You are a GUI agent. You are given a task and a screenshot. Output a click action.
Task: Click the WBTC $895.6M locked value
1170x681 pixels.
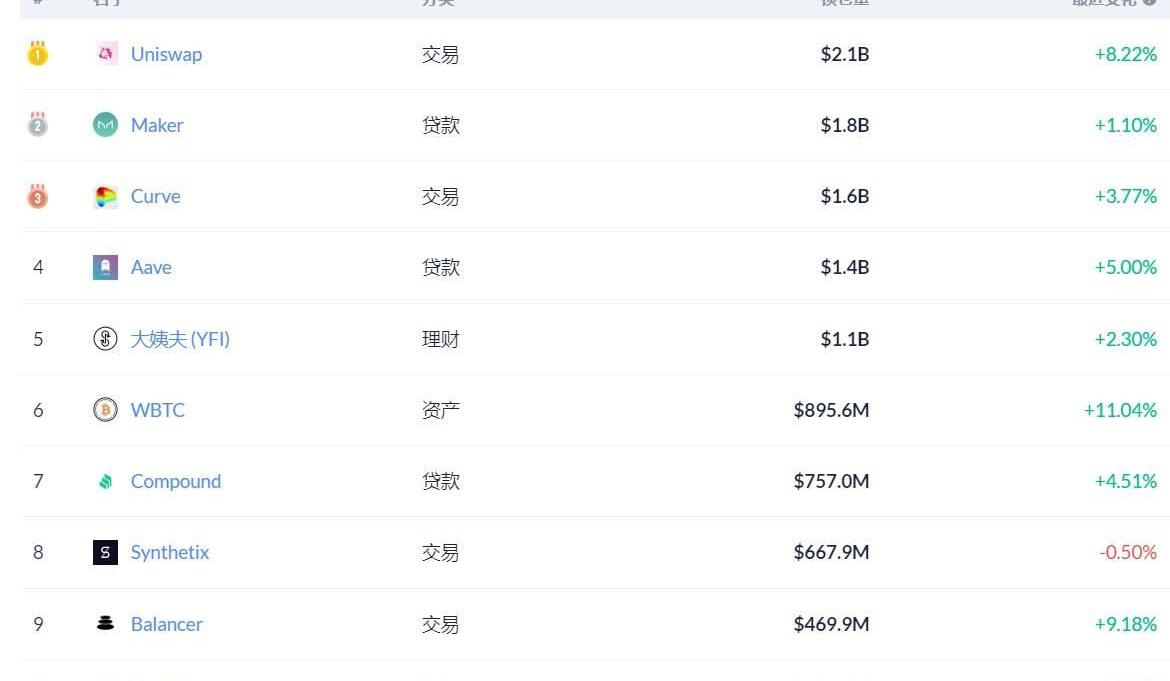coord(831,410)
